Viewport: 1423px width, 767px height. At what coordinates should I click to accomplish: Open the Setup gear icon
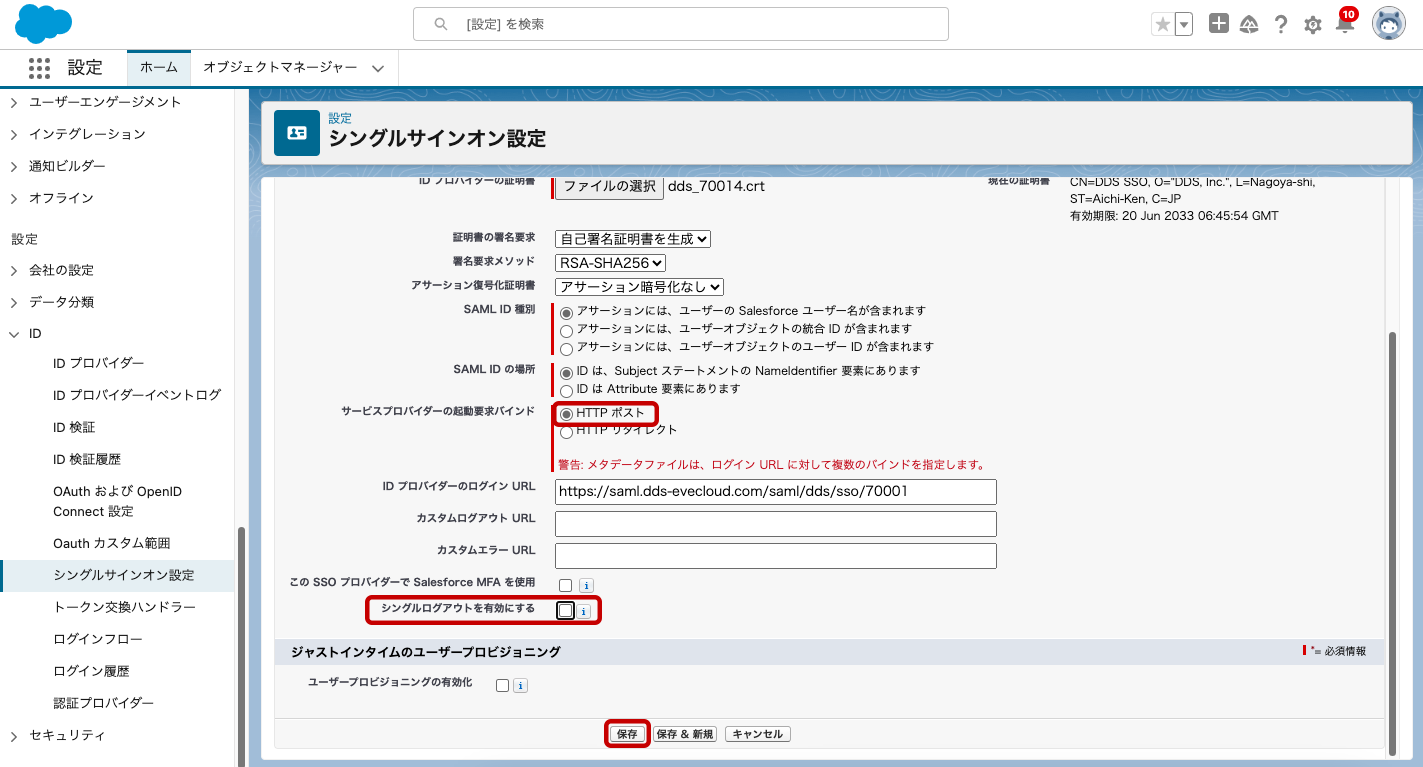(1313, 25)
